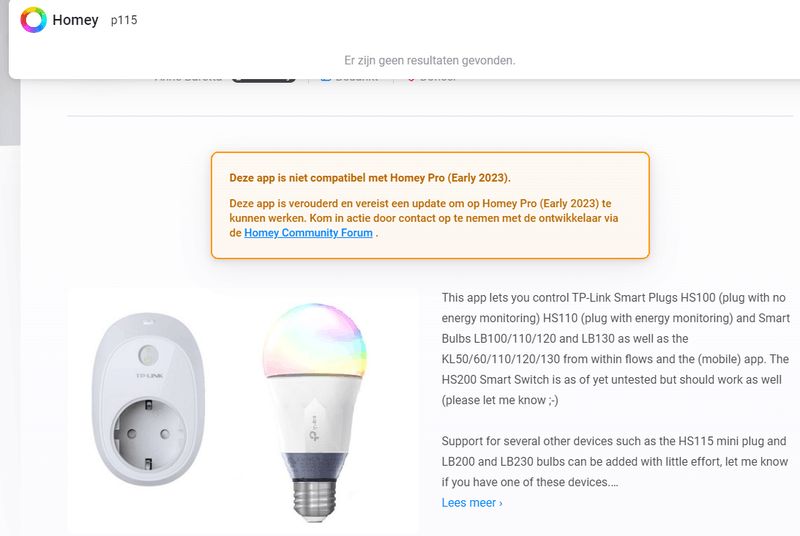
Task: Click the half-hidden Bedankt button
Action: tap(349, 77)
